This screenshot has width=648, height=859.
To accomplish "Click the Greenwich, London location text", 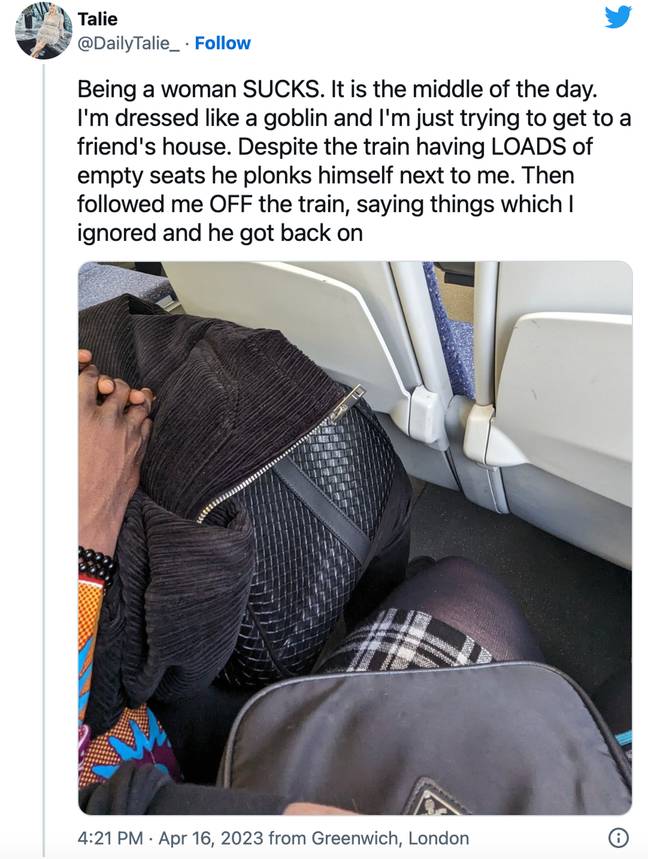I will coord(390,838).
